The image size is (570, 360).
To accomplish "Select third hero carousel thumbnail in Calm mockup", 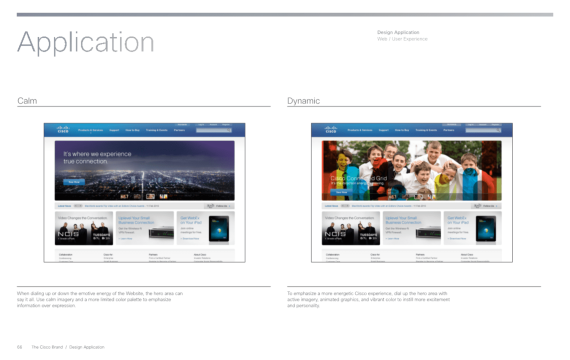I will click(x=150, y=196).
